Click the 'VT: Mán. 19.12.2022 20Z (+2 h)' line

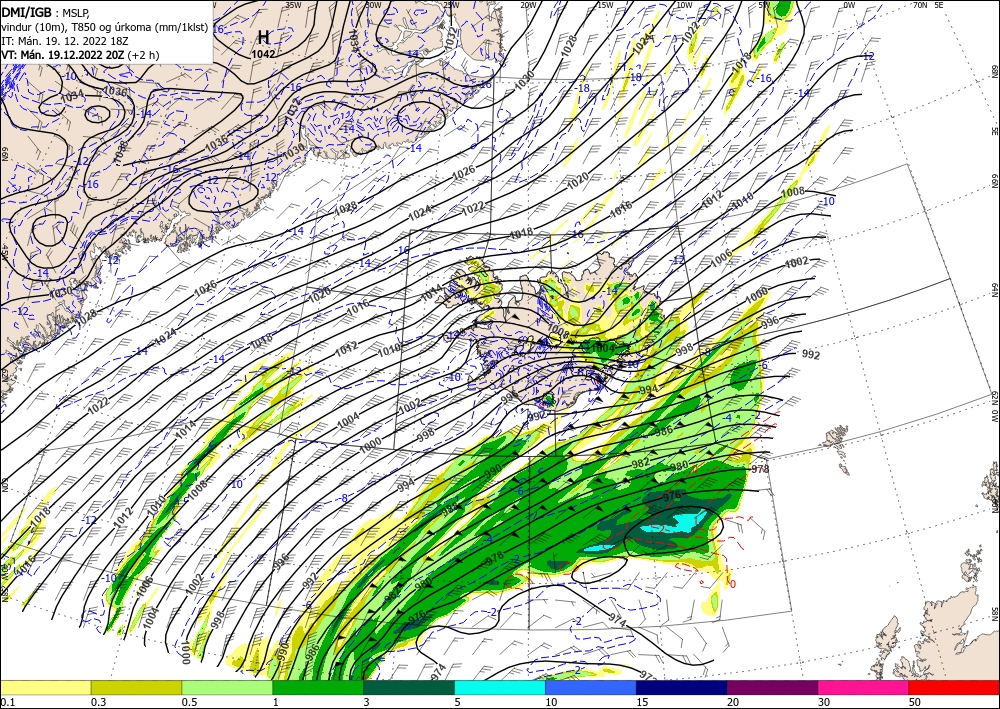pyautogui.click(x=80, y=55)
